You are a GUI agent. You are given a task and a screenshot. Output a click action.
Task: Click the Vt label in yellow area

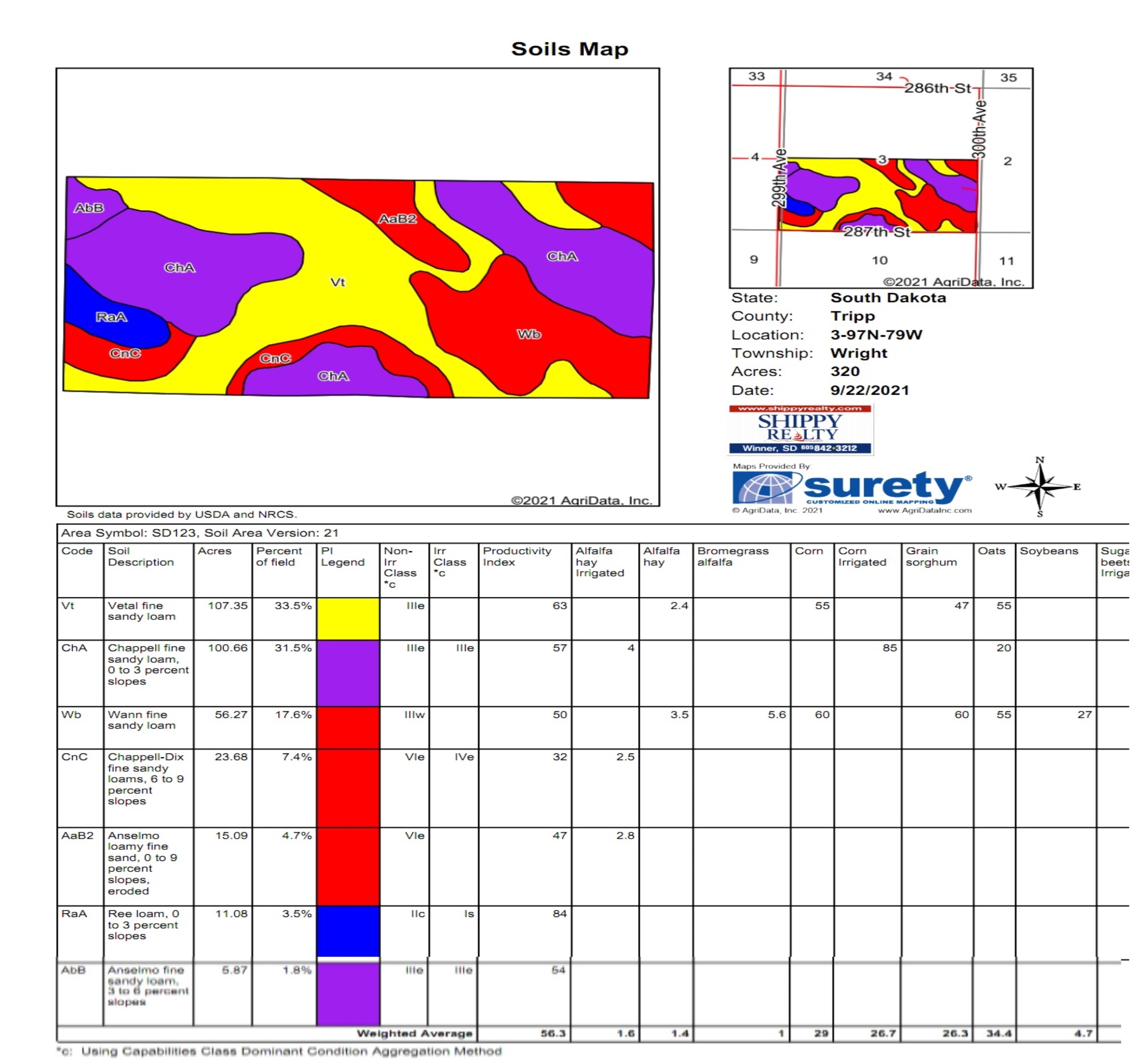(x=338, y=282)
